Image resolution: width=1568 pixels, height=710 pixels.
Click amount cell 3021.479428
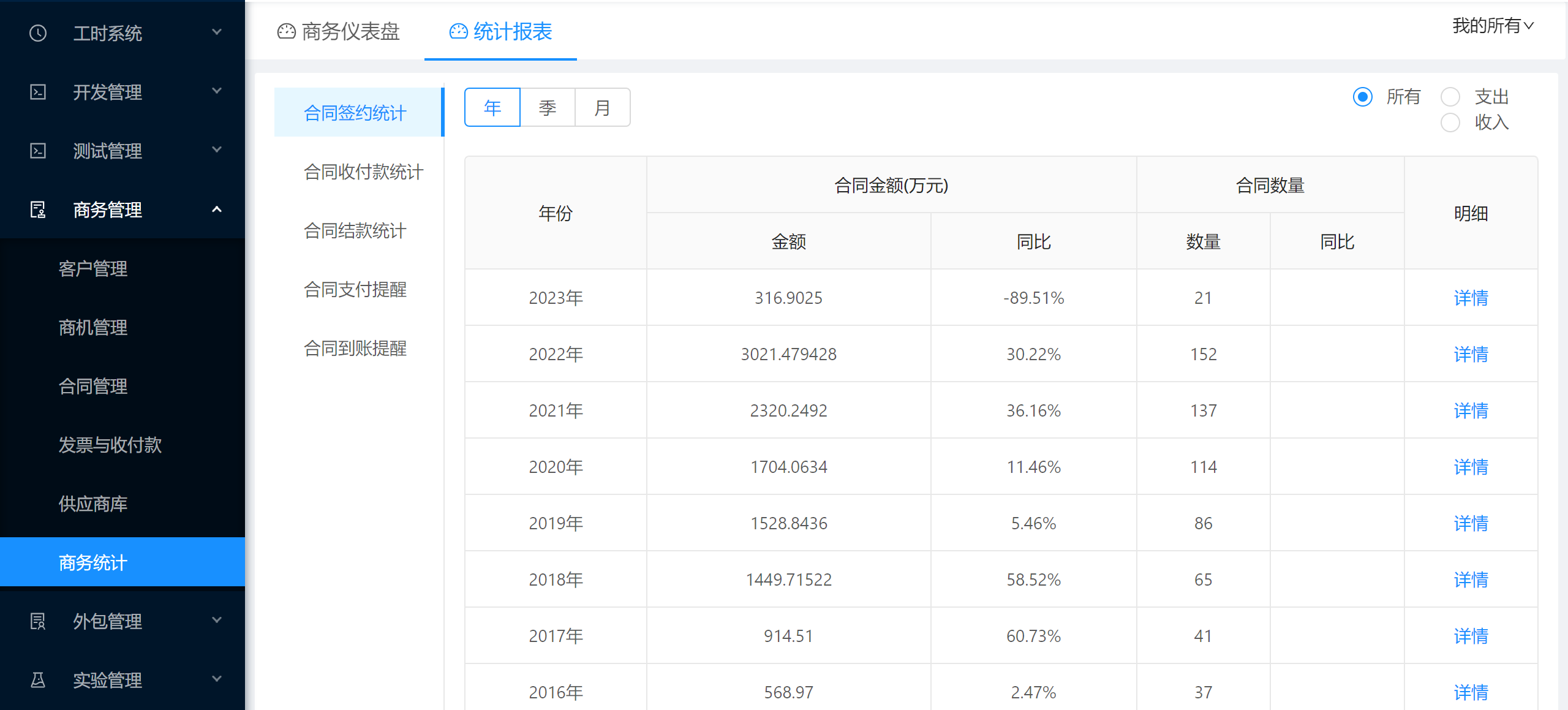pos(788,354)
